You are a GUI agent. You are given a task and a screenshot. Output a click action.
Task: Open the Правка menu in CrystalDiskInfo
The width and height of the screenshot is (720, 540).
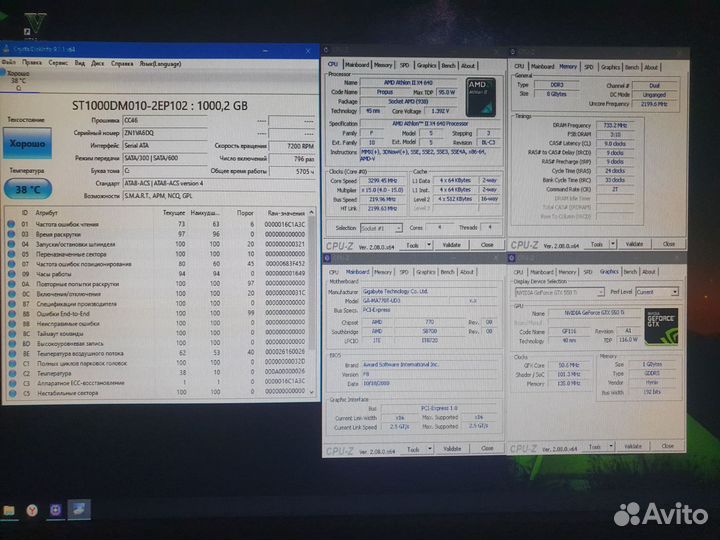click(x=32, y=62)
